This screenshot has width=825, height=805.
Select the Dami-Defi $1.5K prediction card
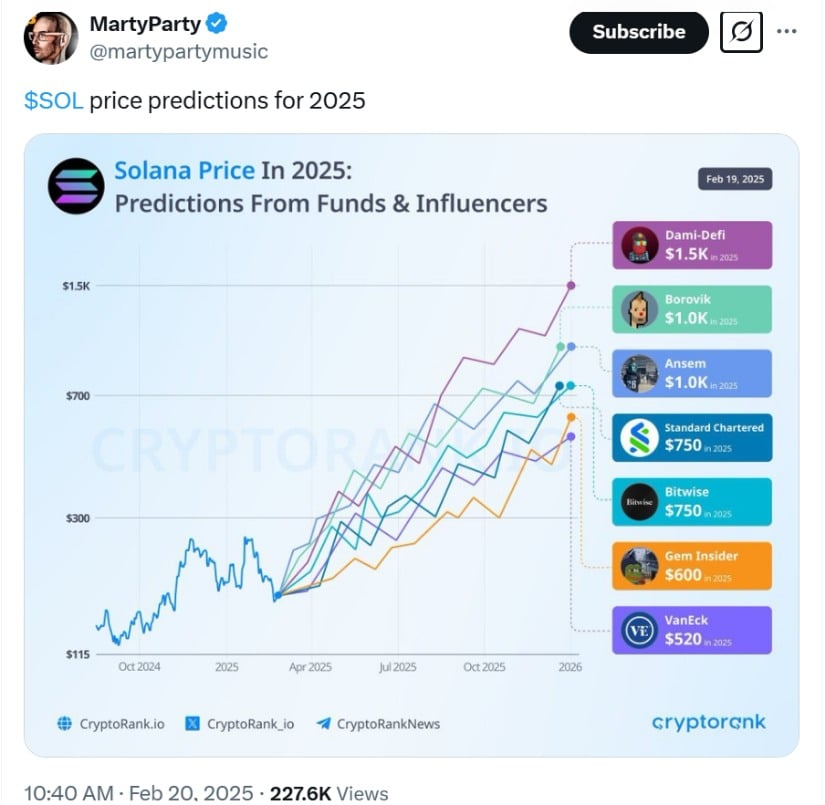[692, 245]
